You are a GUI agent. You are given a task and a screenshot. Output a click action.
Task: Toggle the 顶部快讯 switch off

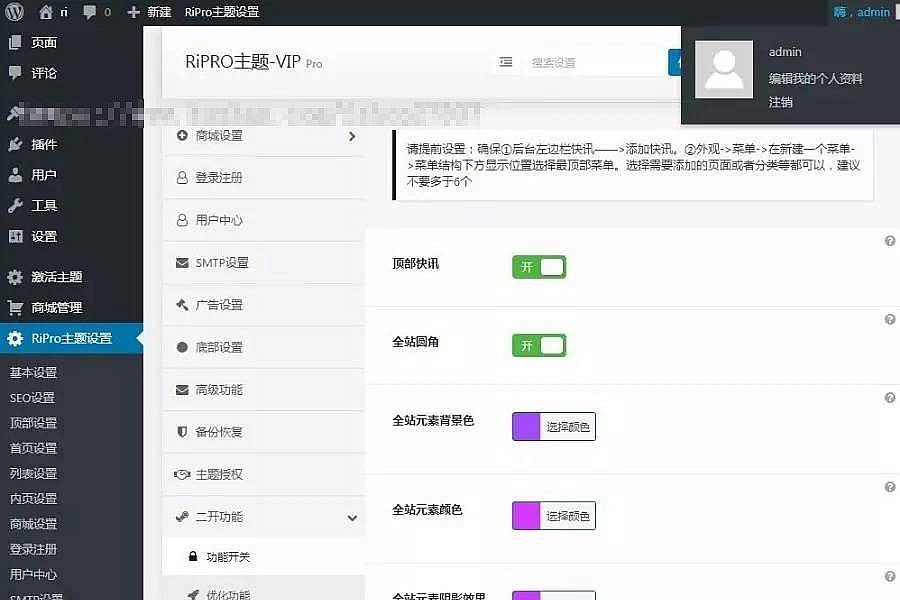[x=539, y=267]
